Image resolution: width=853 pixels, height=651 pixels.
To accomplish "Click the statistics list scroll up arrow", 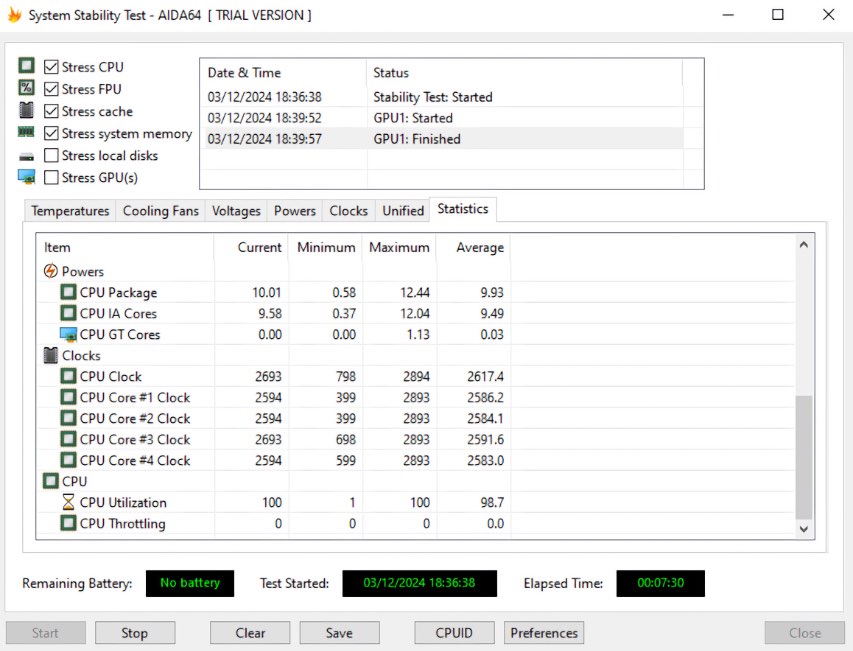I will click(804, 245).
